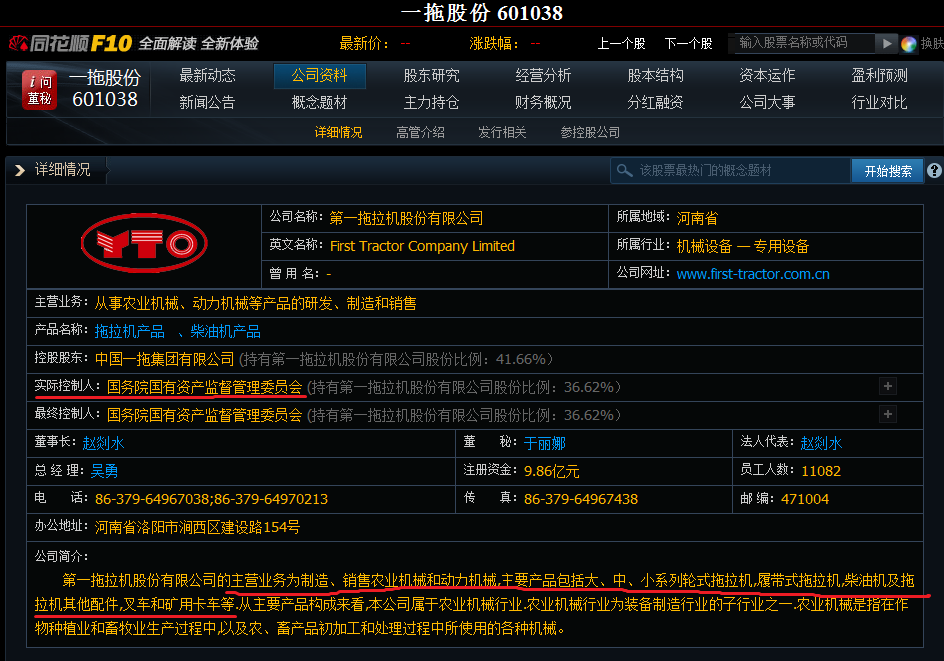This screenshot has height=661, width=944.
Task: Open 赵剡水 link in 法人代表 cell
Action: [x=821, y=443]
